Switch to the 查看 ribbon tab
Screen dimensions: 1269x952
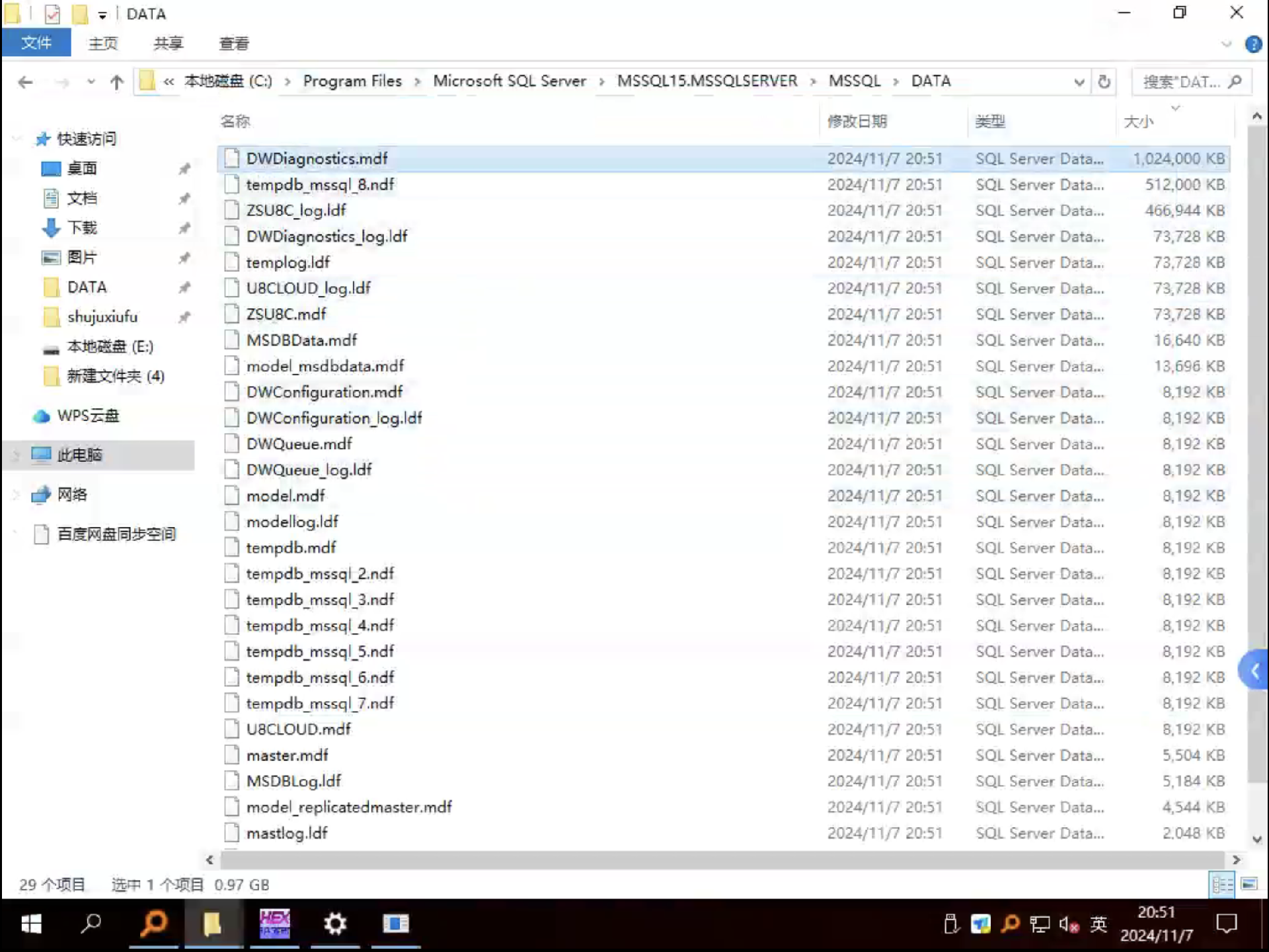234,44
